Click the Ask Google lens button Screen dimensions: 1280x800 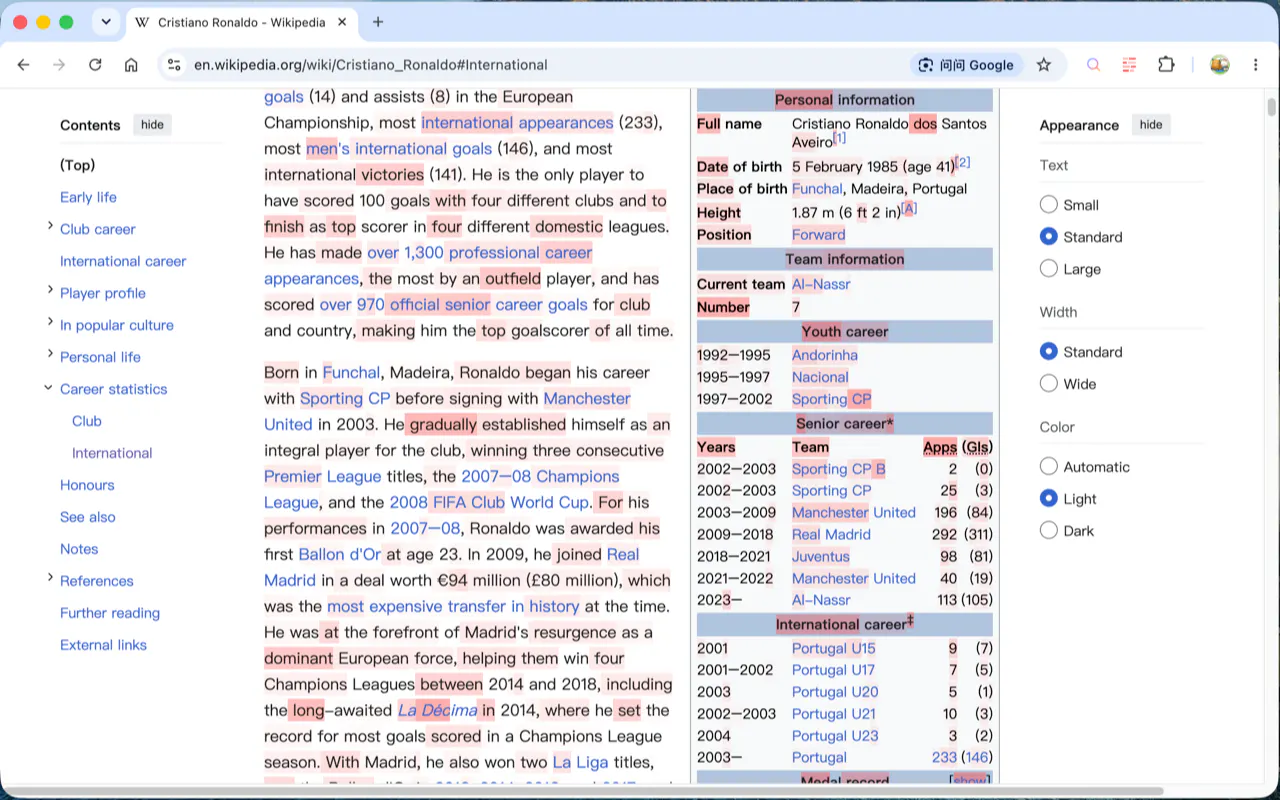[966, 65]
